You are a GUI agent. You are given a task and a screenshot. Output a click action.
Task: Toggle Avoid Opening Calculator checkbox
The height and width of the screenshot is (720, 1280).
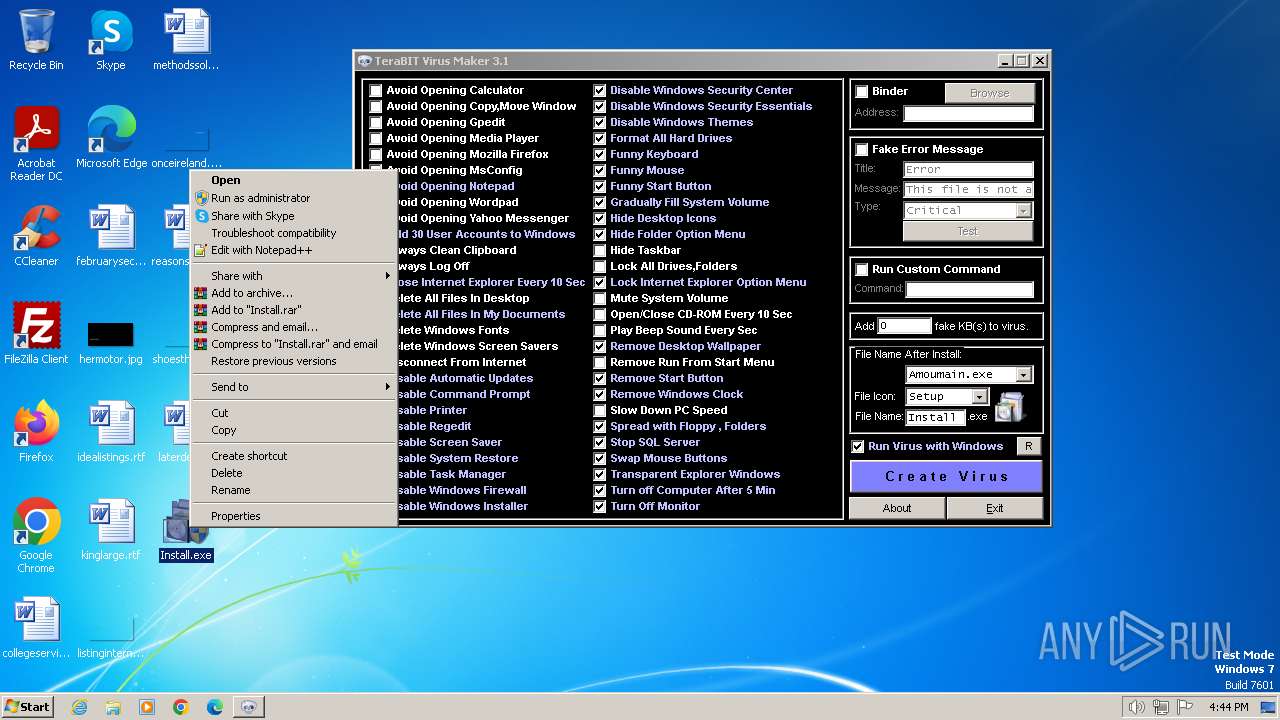tap(376, 91)
